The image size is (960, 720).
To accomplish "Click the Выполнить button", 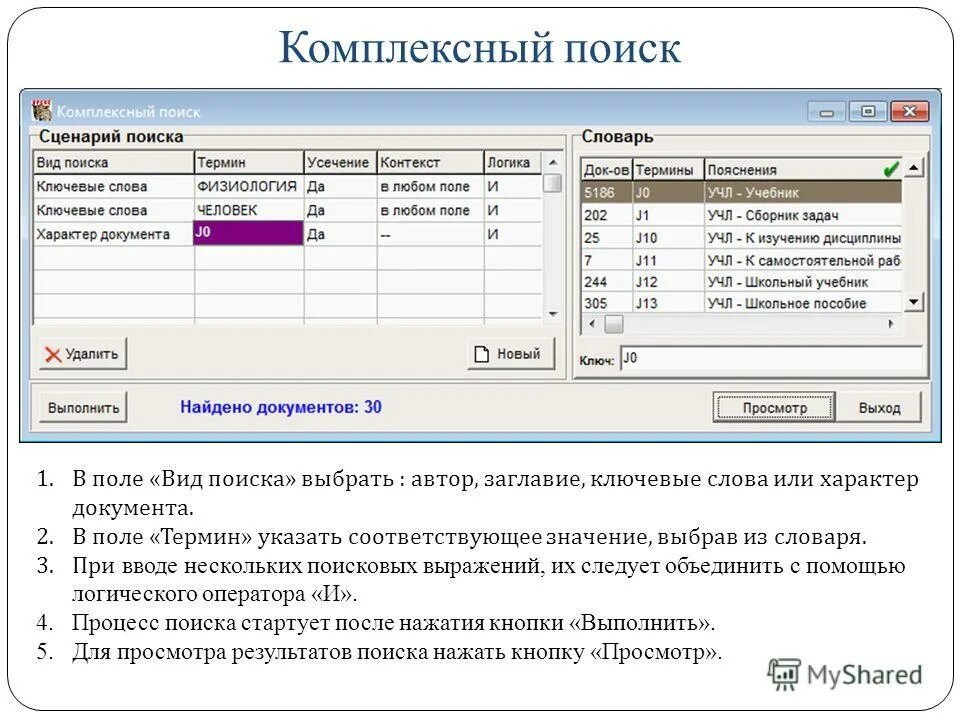I will pyautogui.click(x=83, y=408).
